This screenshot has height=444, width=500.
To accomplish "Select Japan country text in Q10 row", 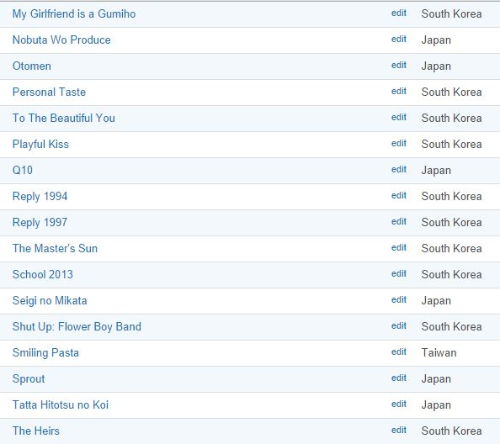I will (x=436, y=170).
